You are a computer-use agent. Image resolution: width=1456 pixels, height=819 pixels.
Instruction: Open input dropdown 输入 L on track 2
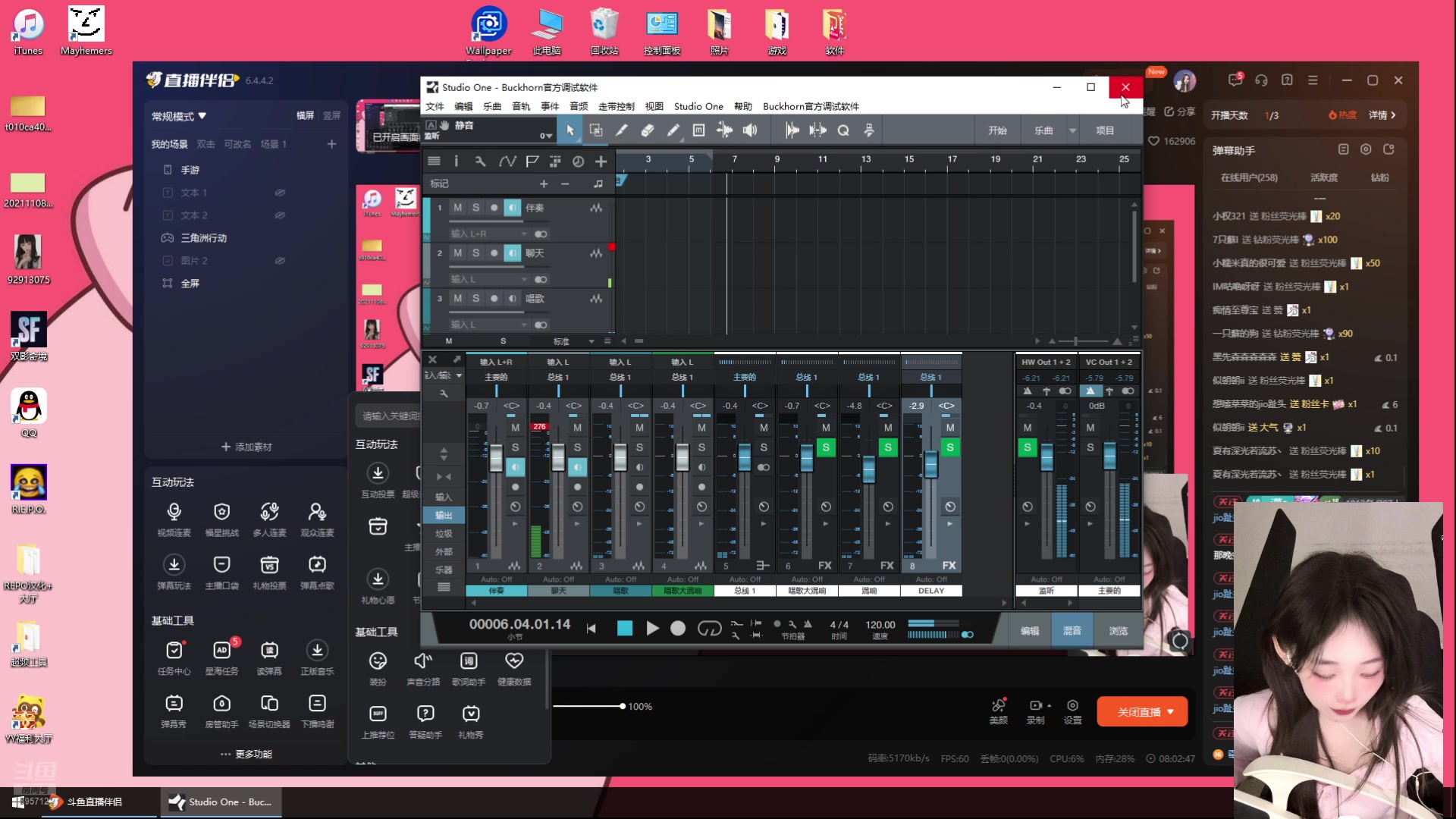click(488, 279)
